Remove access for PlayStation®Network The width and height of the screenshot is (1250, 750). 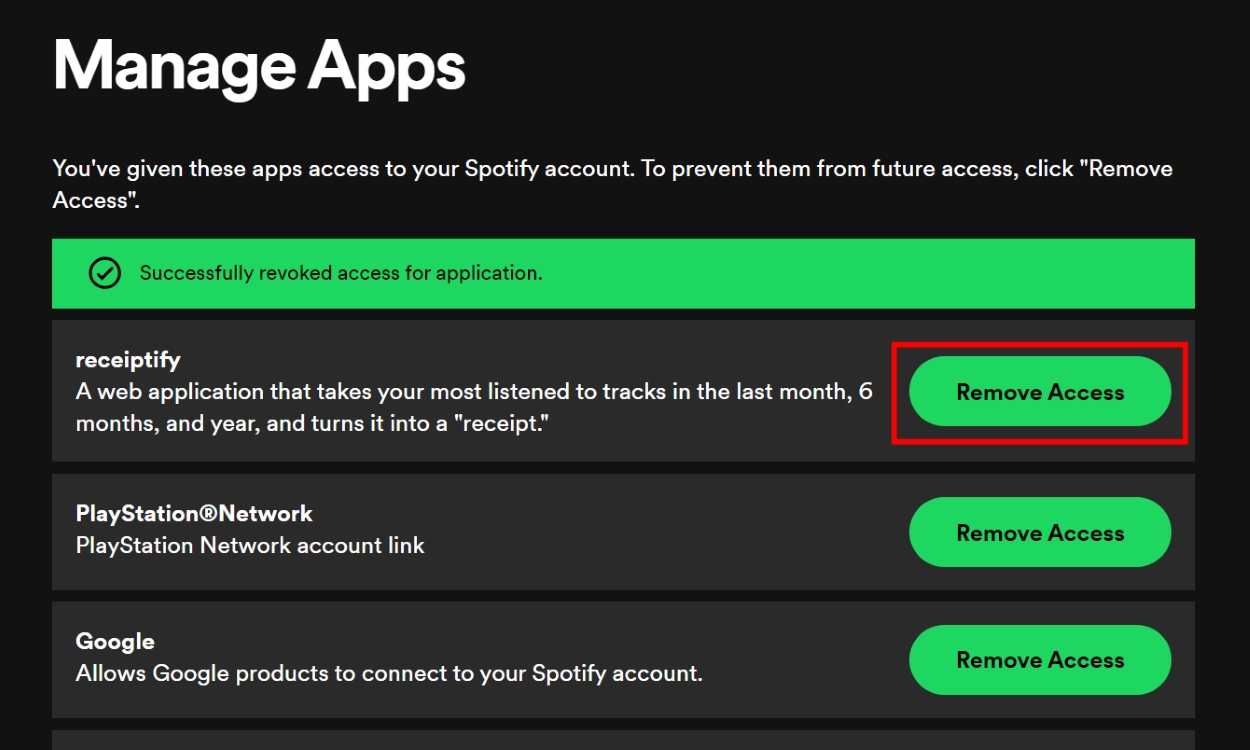[1040, 533]
